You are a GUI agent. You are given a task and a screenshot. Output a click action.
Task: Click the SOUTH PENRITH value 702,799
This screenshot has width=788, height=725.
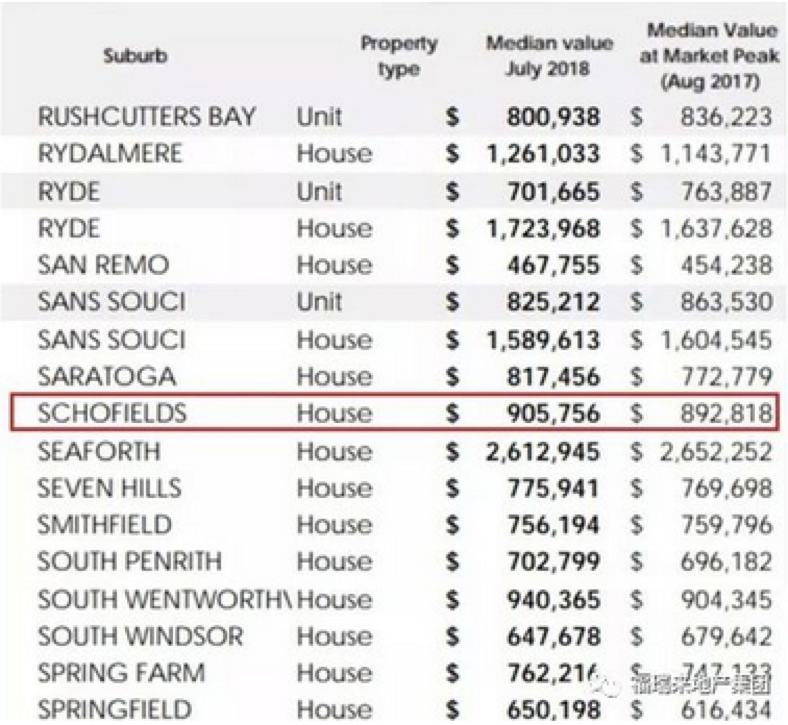coord(553,561)
